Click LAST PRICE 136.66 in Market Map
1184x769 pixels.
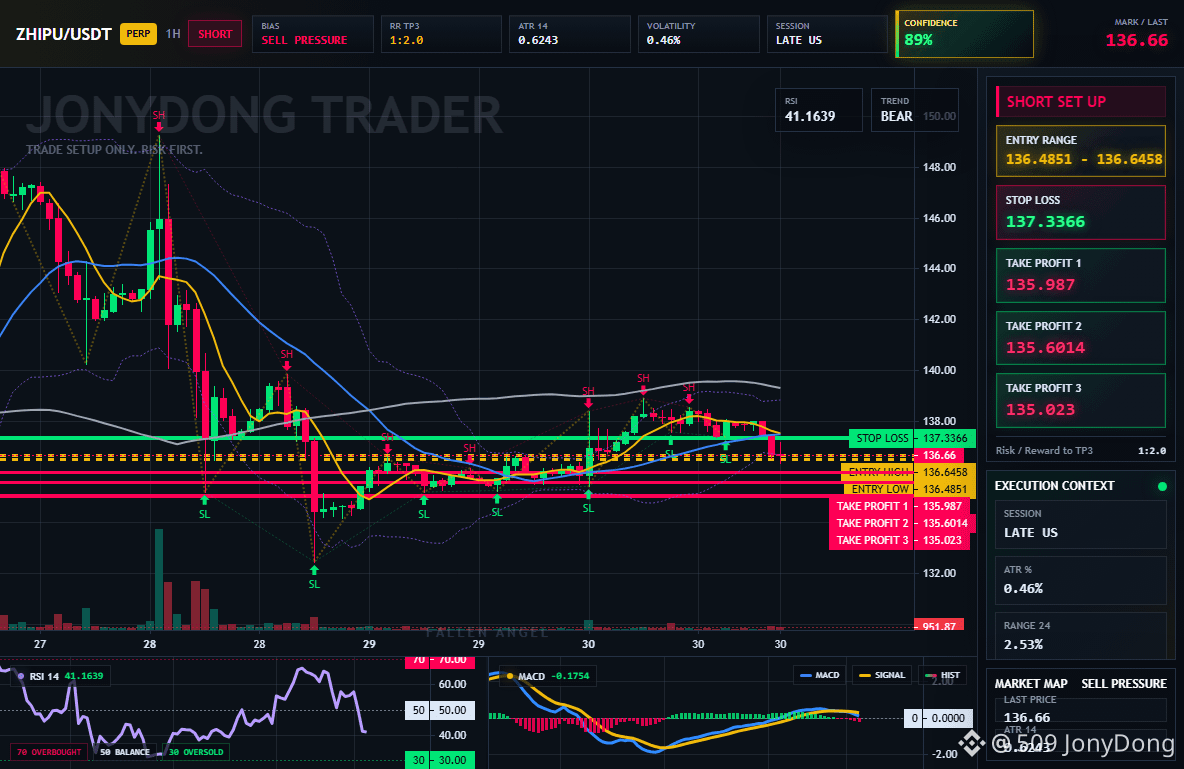pos(1081,709)
